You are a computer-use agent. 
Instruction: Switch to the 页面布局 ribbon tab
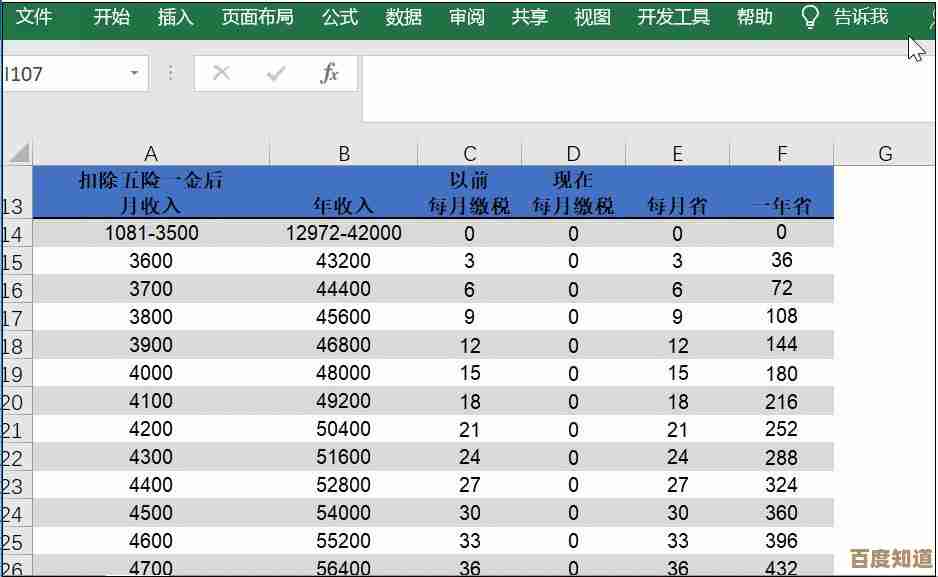pyautogui.click(x=257, y=17)
